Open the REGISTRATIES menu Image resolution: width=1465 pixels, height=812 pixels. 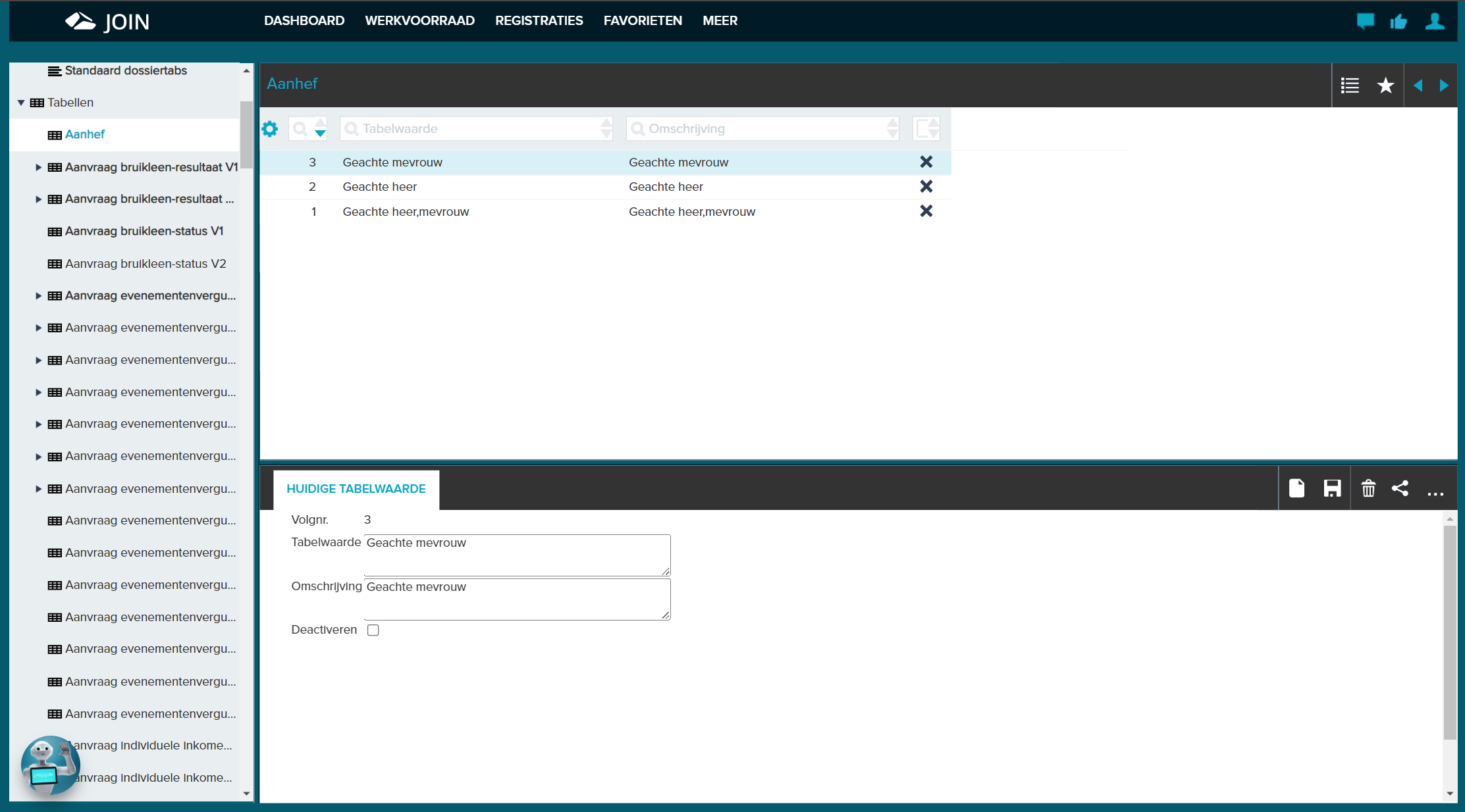point(539,21)
